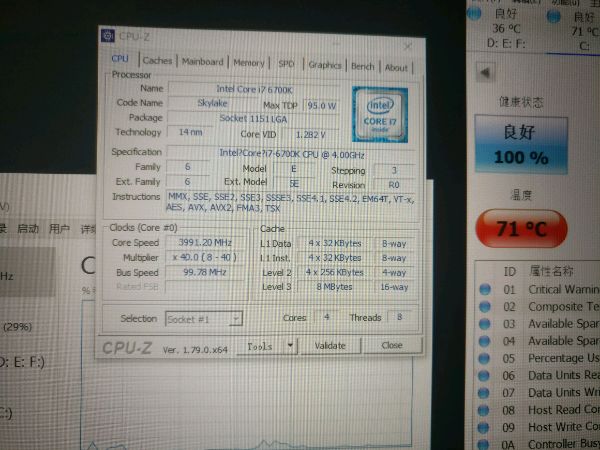Click the Close button in CPU-Z
Screen dimensions: 600x450
pyautogui.click(x=392, y=345)
